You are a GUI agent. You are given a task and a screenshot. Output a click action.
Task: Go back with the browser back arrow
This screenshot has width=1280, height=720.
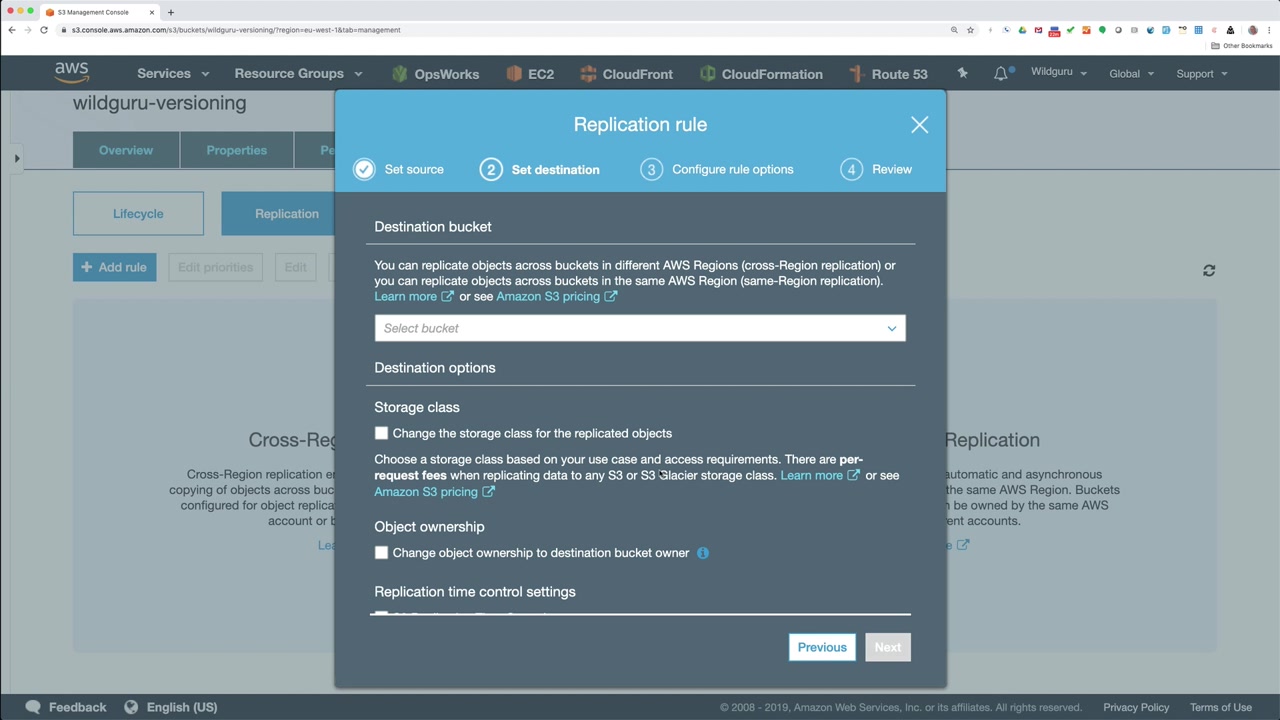(x=12, y=30)
